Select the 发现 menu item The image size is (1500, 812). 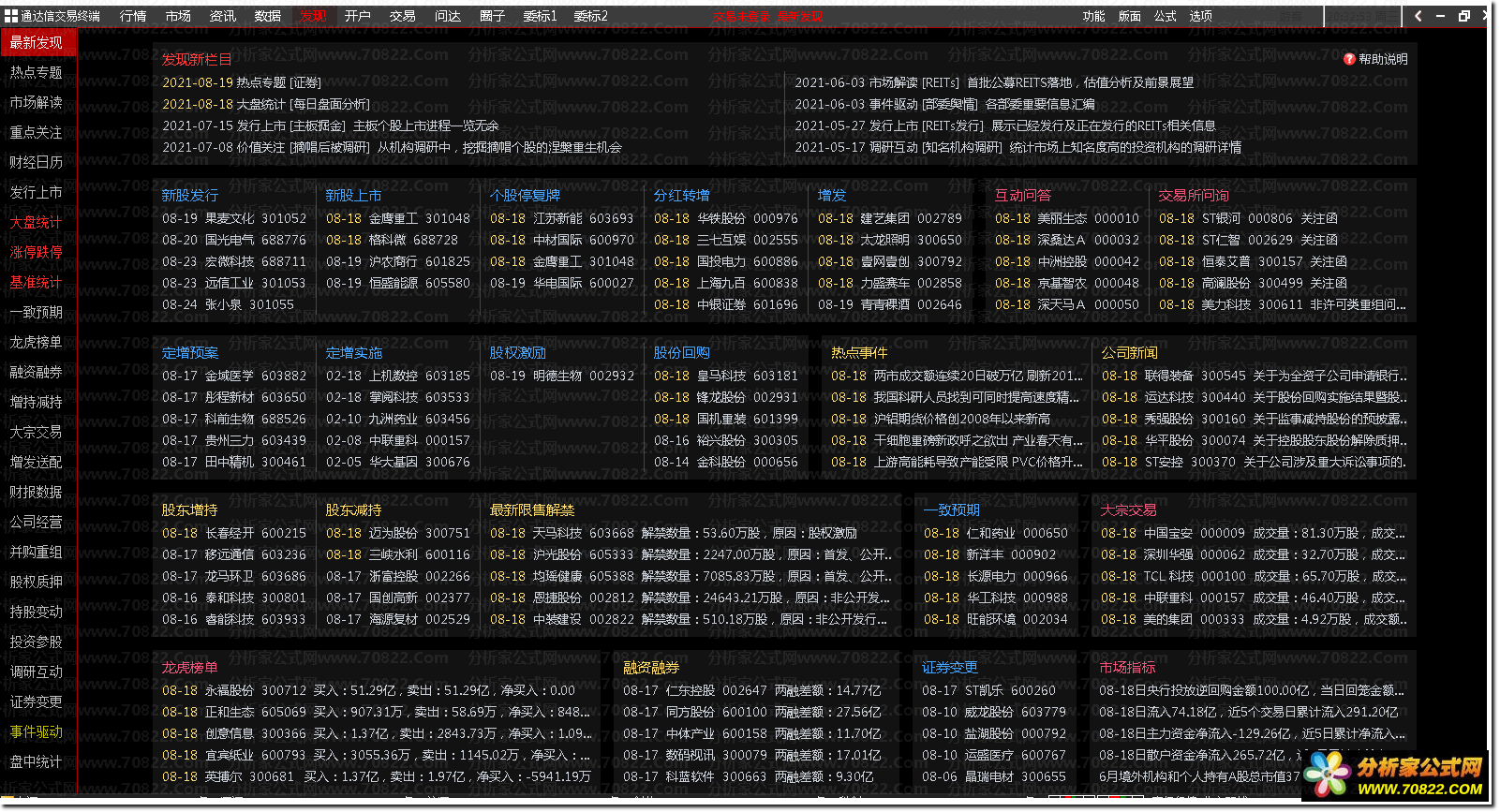(x=313, y=16)
